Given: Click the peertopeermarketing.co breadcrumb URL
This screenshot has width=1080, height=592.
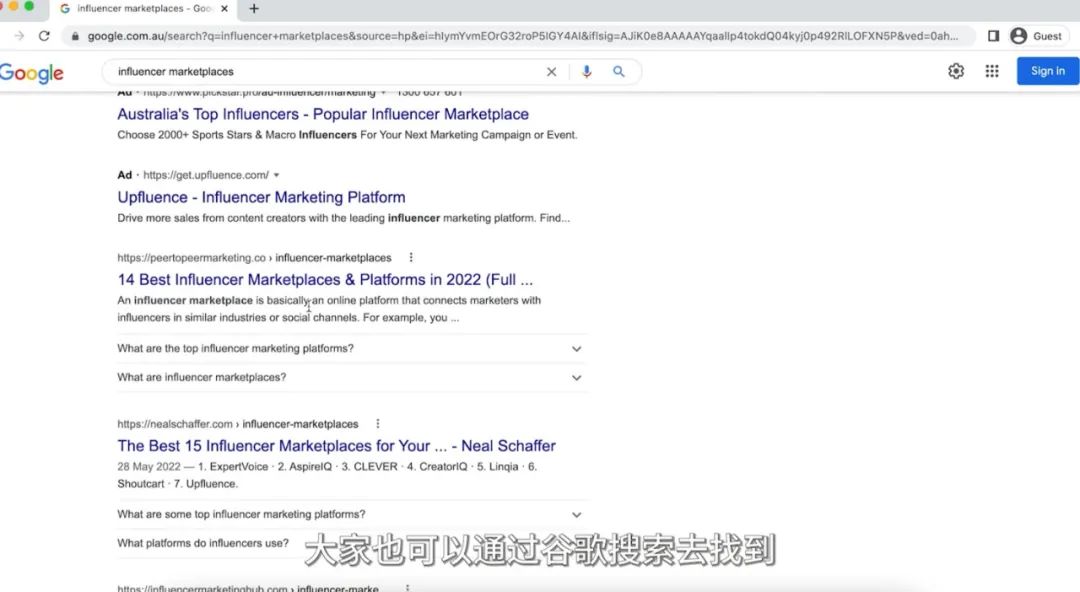Looking at the screenshot, I should [x=254, y=258].
